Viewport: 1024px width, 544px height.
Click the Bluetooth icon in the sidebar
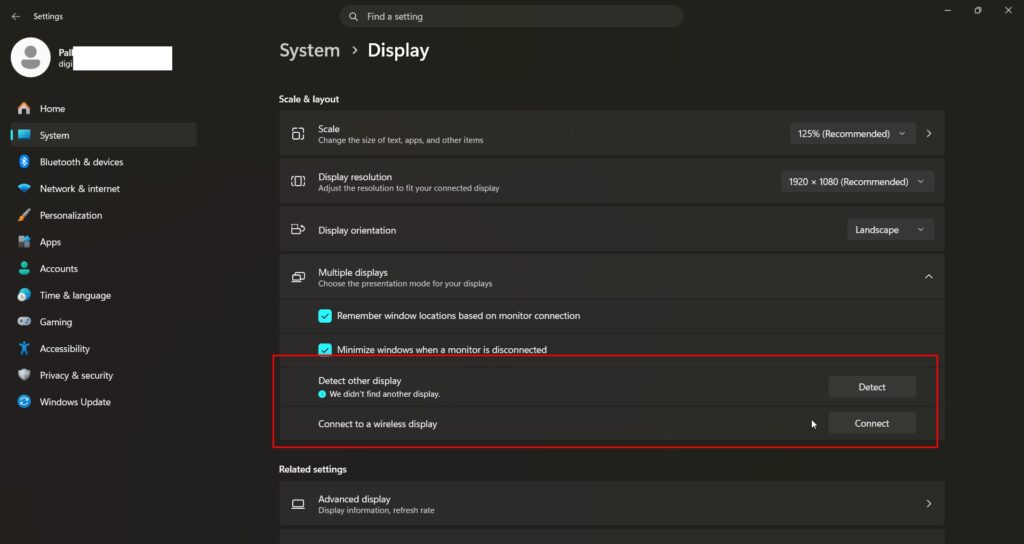24,161
